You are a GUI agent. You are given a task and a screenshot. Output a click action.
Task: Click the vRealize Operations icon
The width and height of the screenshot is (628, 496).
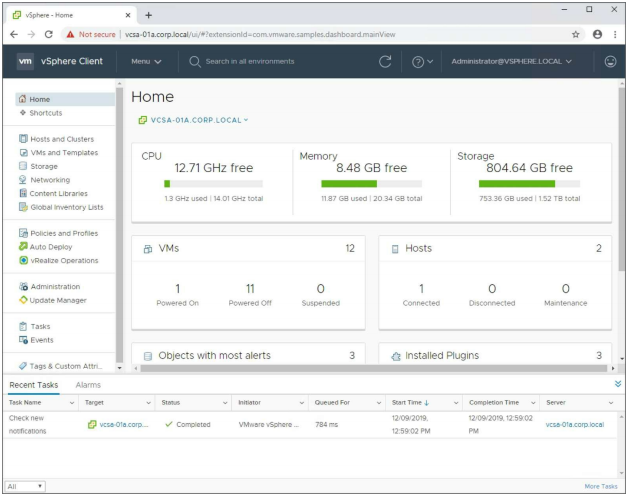24,260
